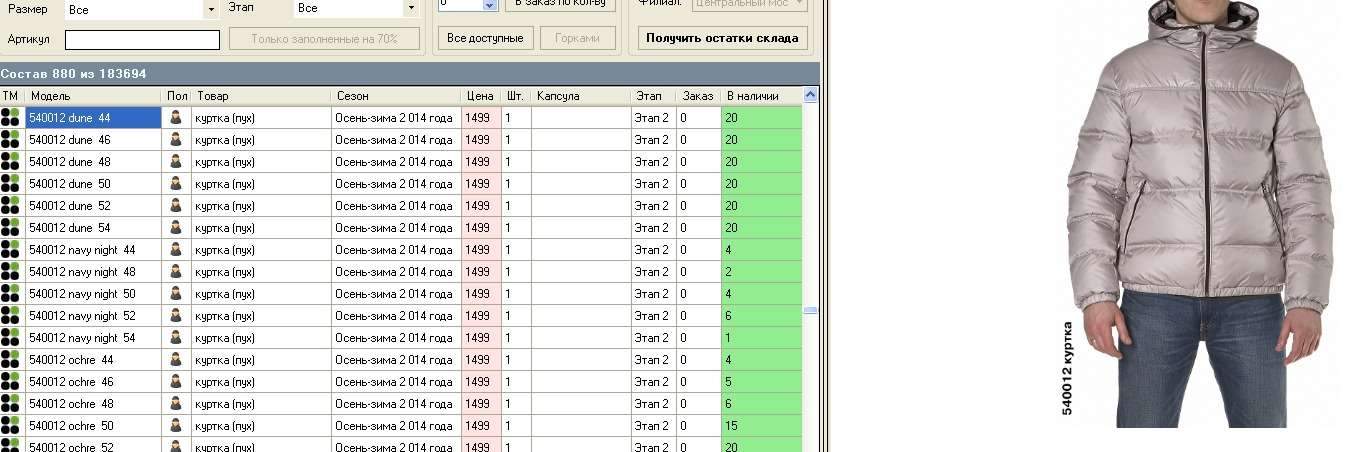
Task: Sort by the Модель column header
Action: click(x=93, y=96)
